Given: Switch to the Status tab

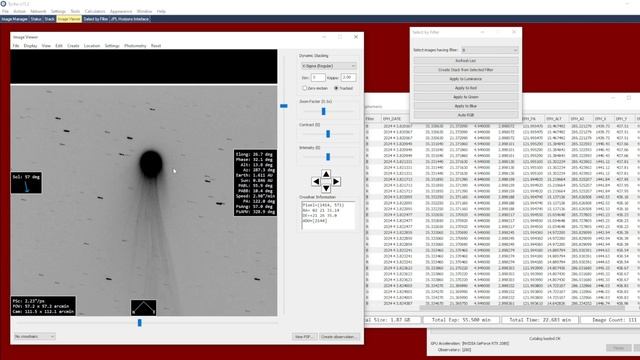Looking at the screenshot, I should 36,19.
